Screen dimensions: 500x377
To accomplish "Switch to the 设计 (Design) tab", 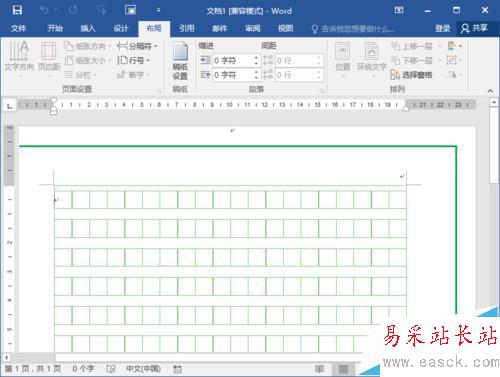I will click(121, 28).
